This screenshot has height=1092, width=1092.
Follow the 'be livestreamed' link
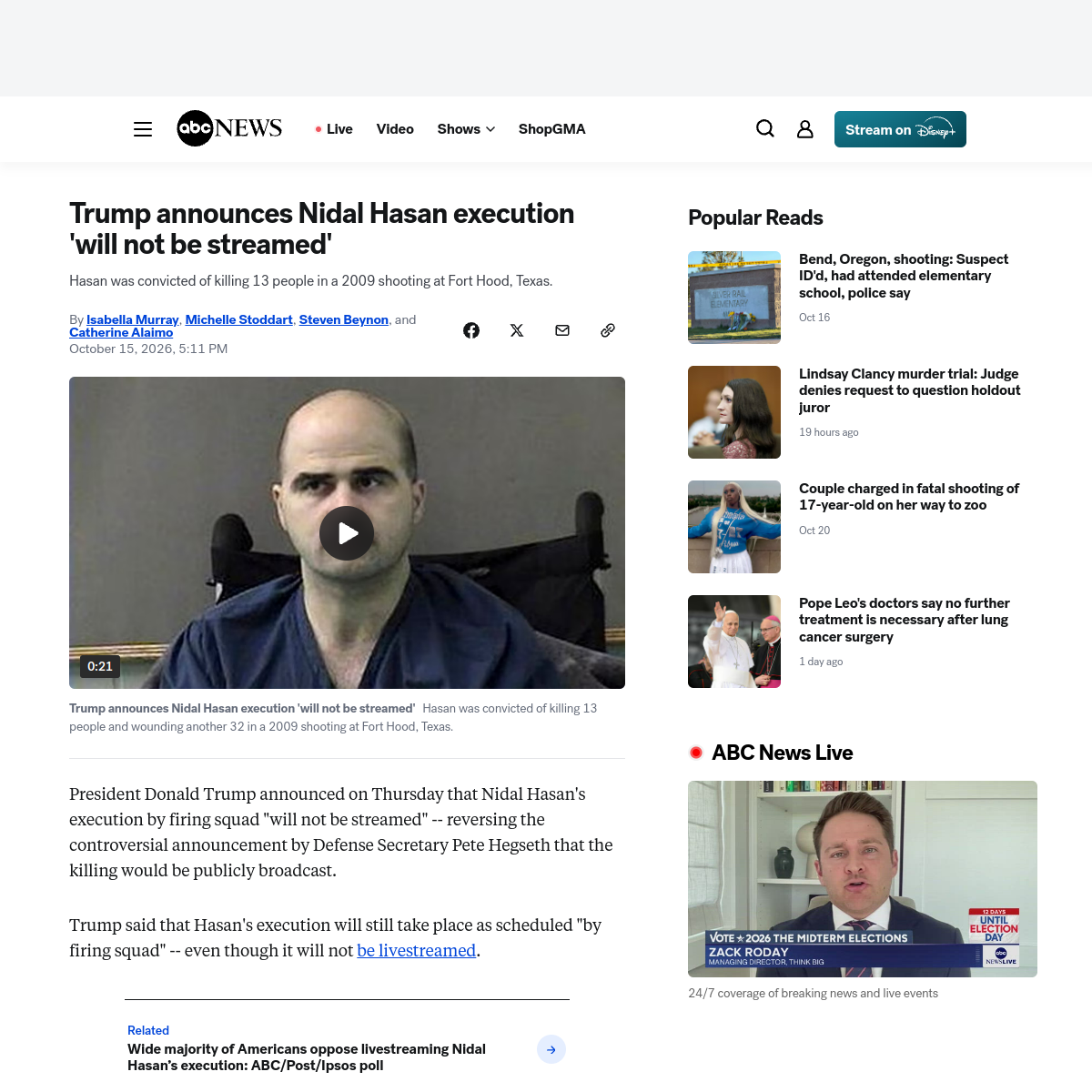click(x=417, y=950)
